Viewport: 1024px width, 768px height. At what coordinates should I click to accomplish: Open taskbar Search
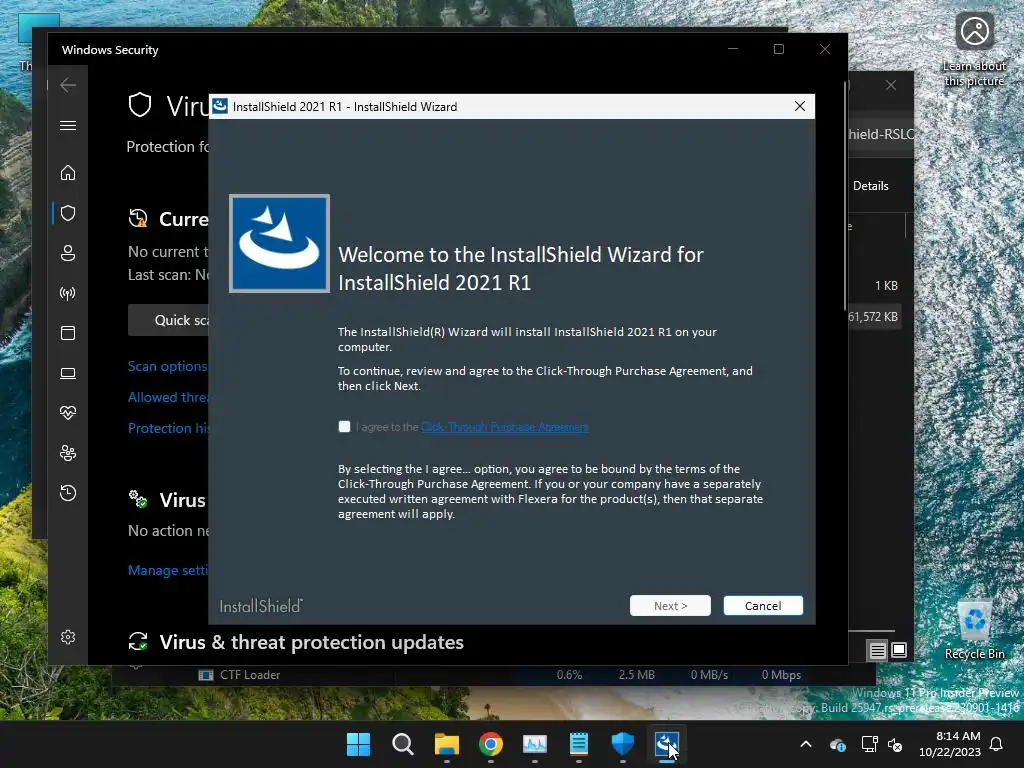[x=402, y=744]
